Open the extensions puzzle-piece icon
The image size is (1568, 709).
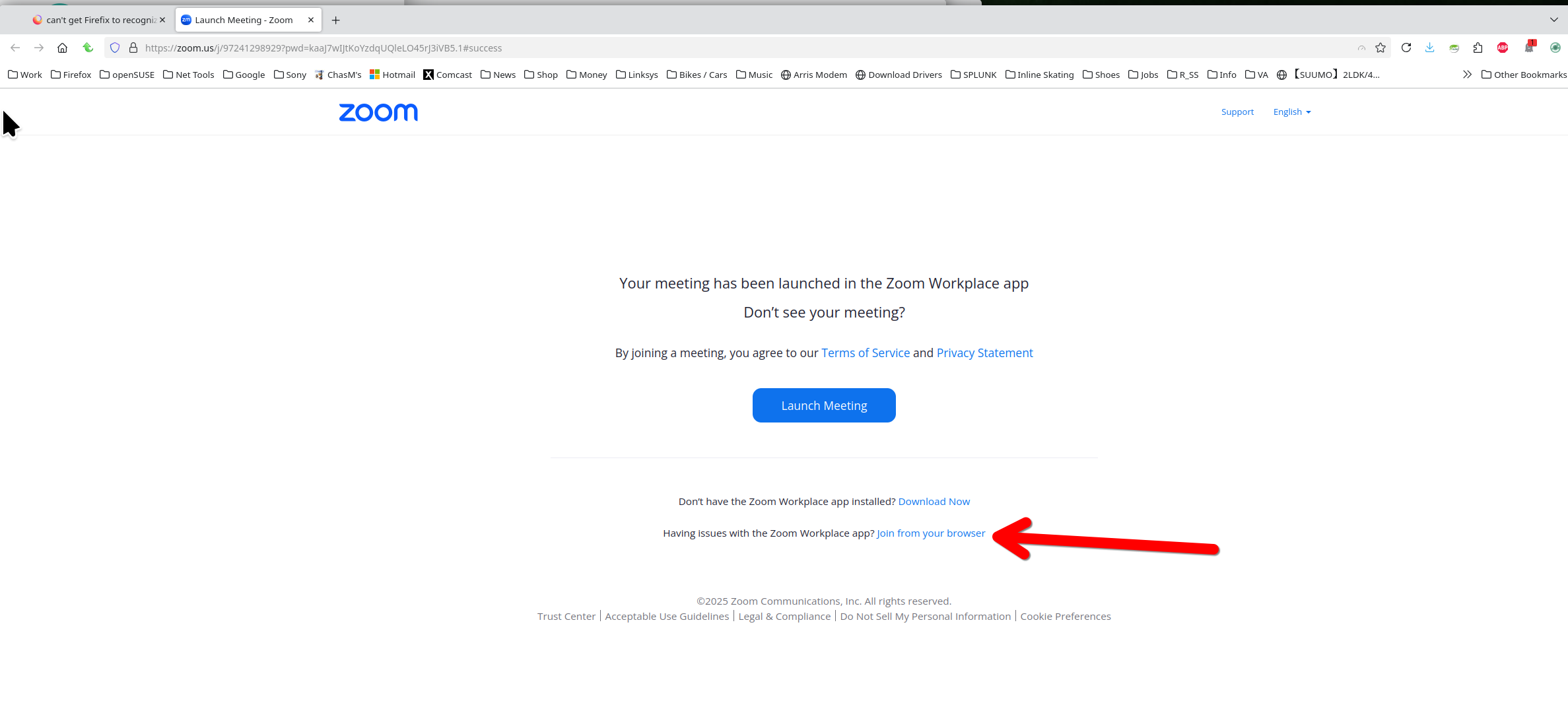pyautogui.click(x=1478, y=48)
